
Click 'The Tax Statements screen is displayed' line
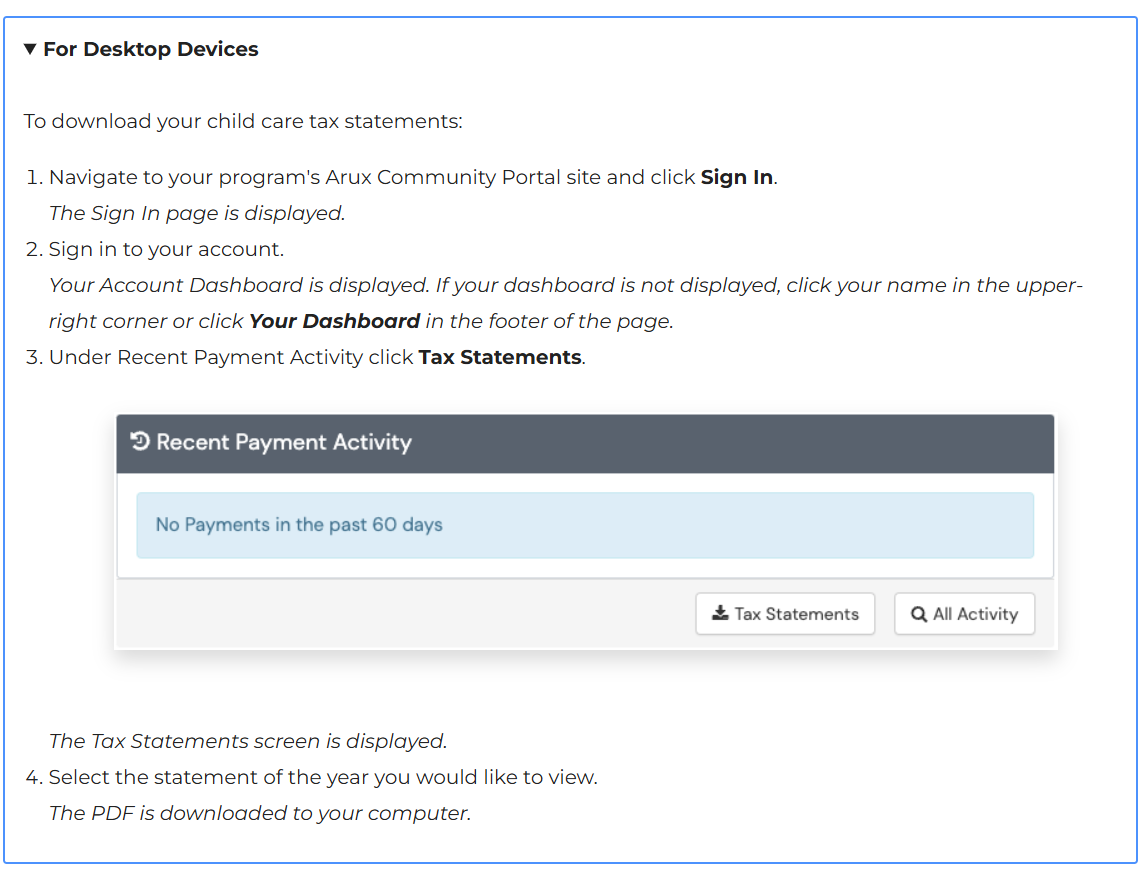247,741
